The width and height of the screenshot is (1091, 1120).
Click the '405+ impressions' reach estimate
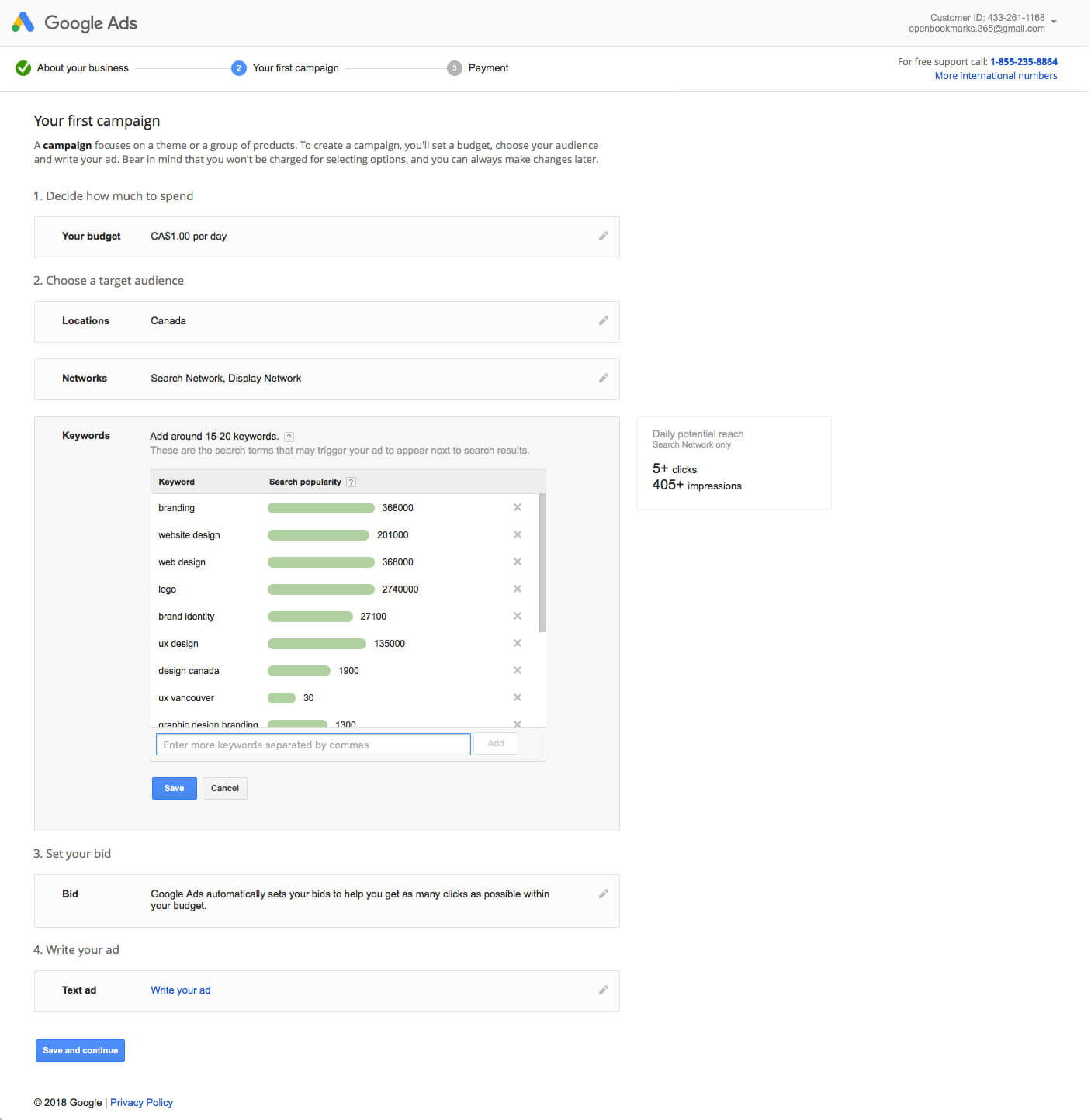[697, 486]
